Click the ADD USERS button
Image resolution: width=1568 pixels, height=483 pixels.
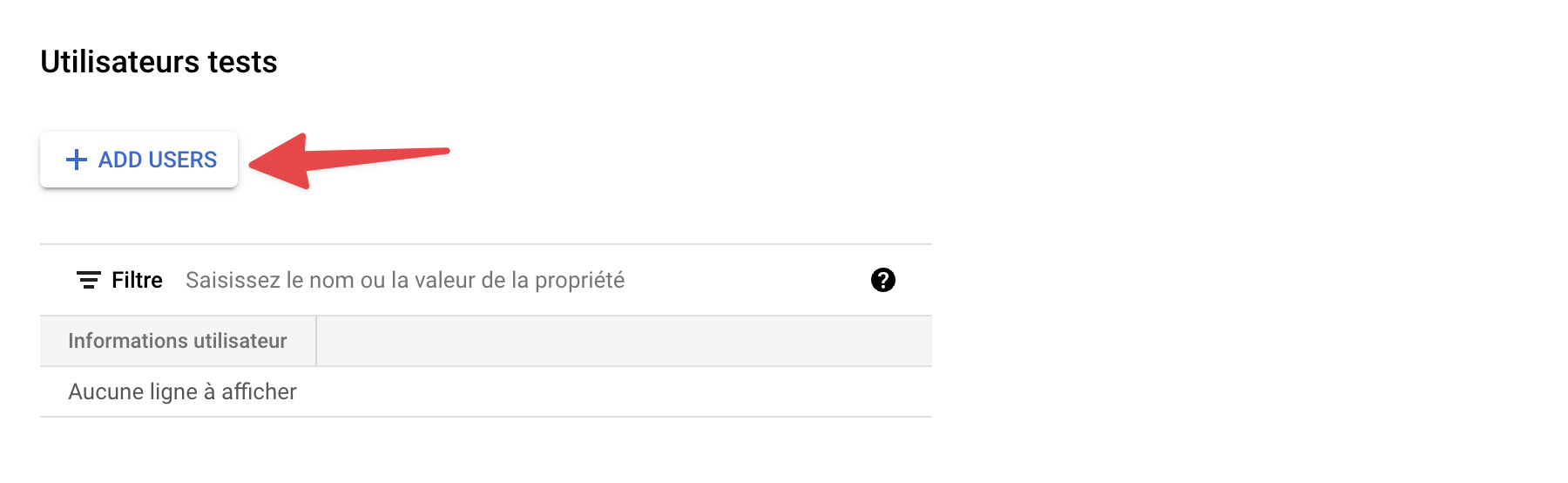tap(139, 160)
